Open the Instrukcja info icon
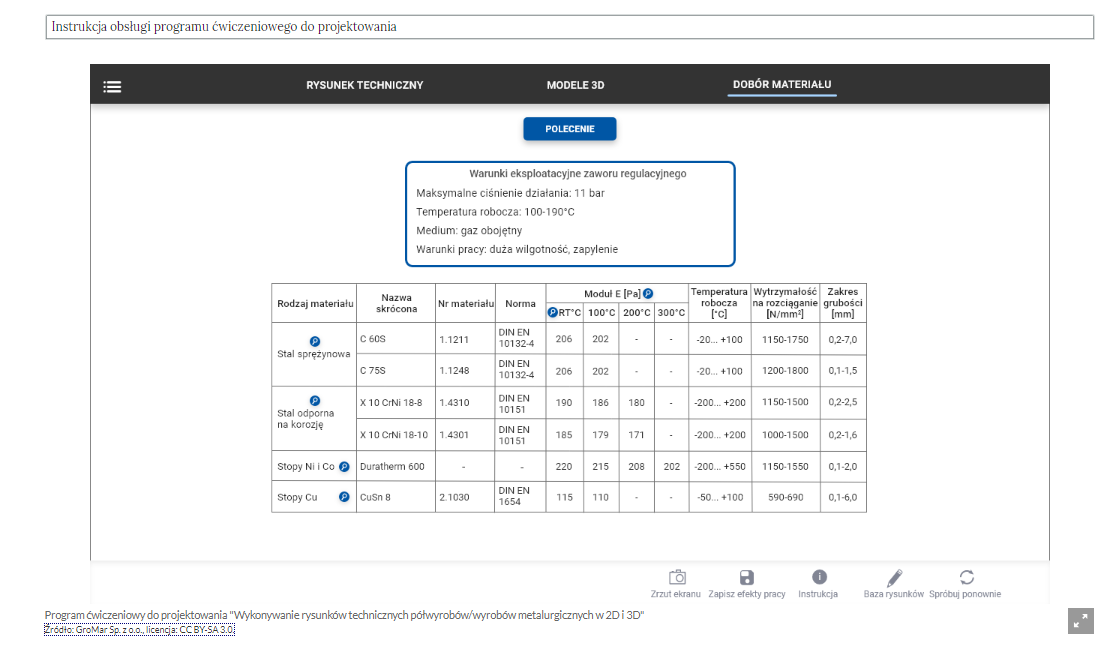 [x=818, y=577]
